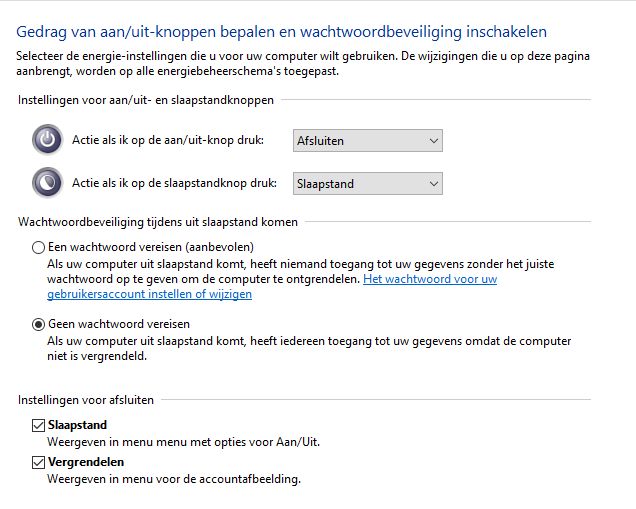Click the sleep button moon icon

click(x=46, y=183)
